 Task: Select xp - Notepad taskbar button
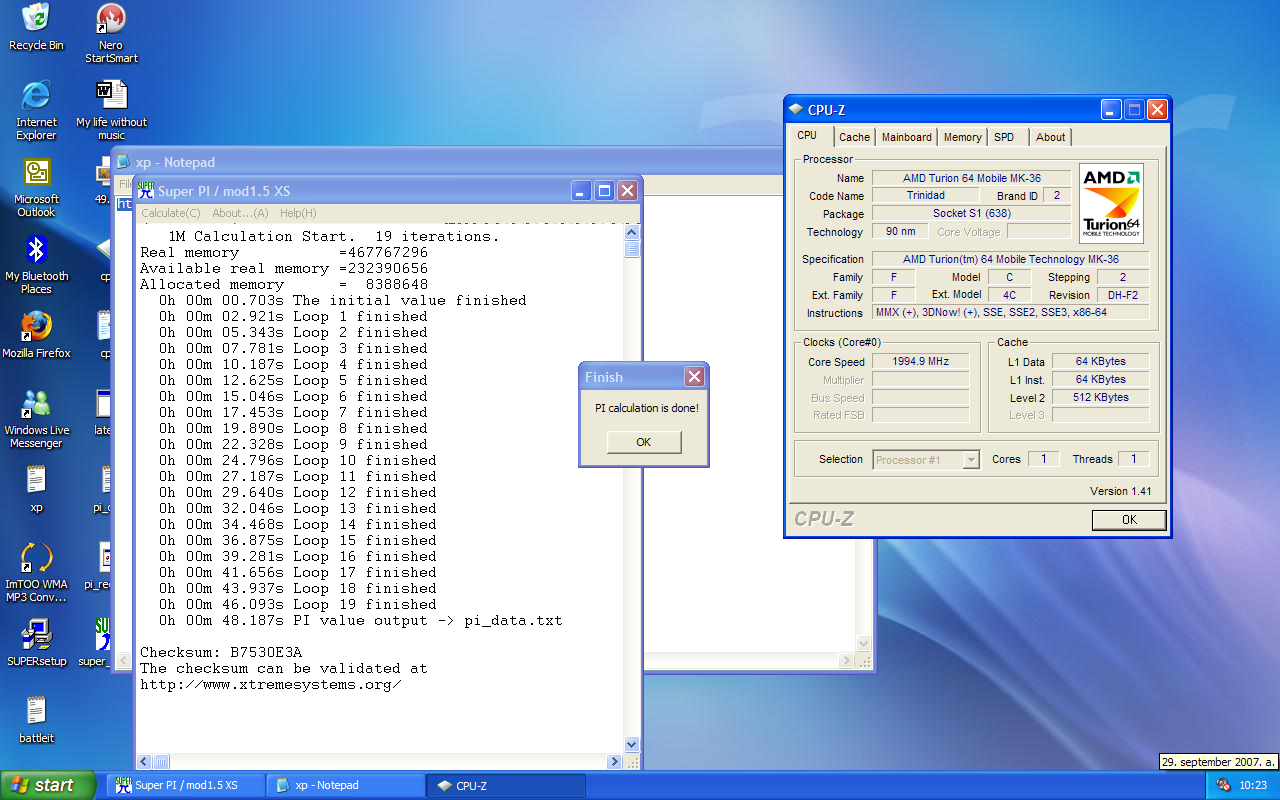pyautogui.click(x=346, y=785)
